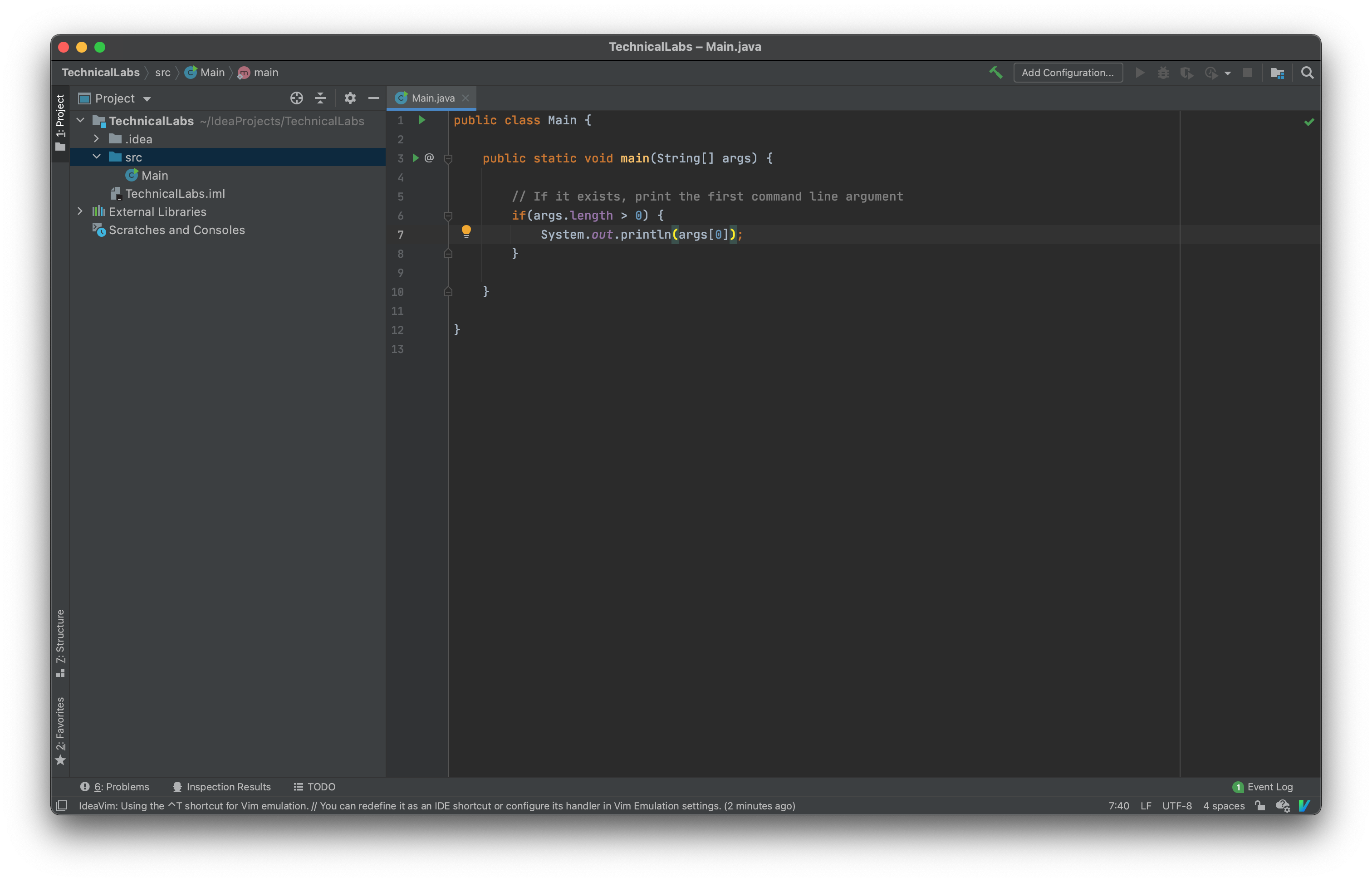Click on the println call in code

pos(645,234)
